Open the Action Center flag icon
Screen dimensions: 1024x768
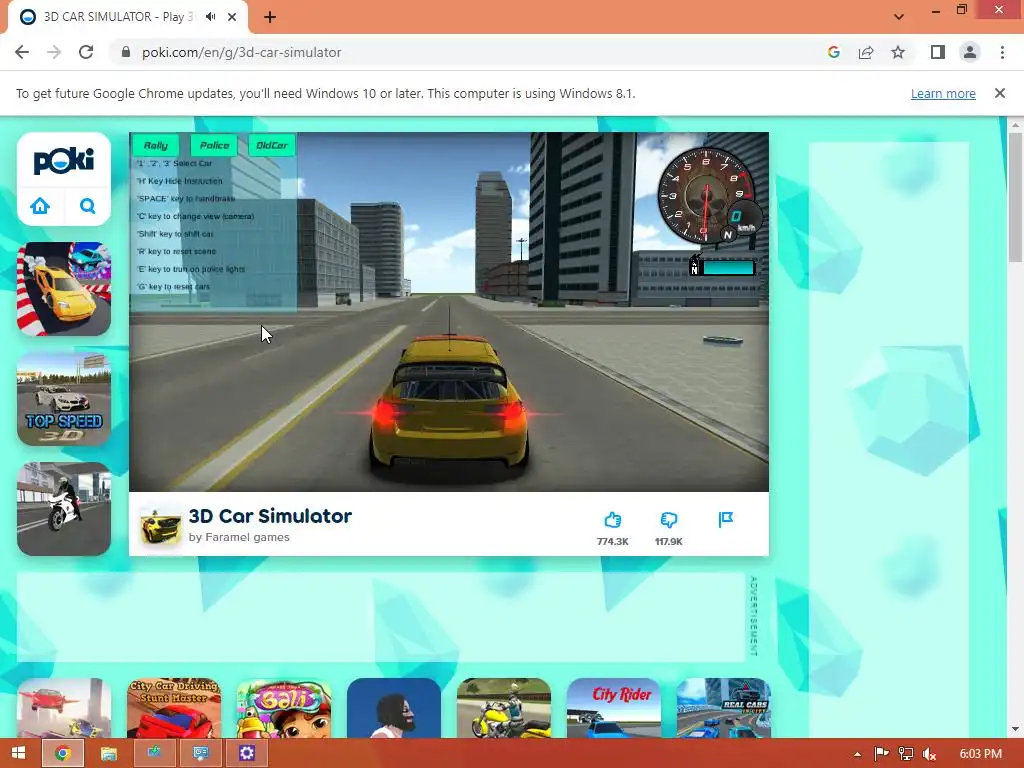tap(881, 754)
